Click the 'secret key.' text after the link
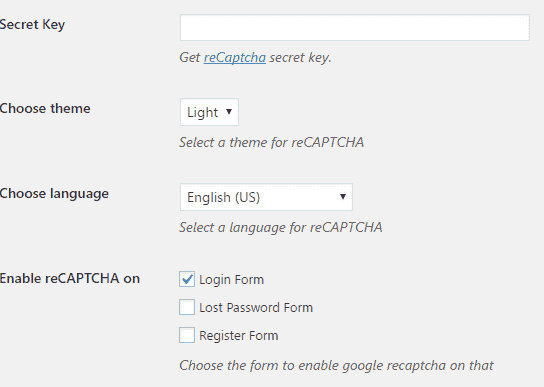Image resolution: width=544 pixels, height=387 pixels. coord(300,58)
